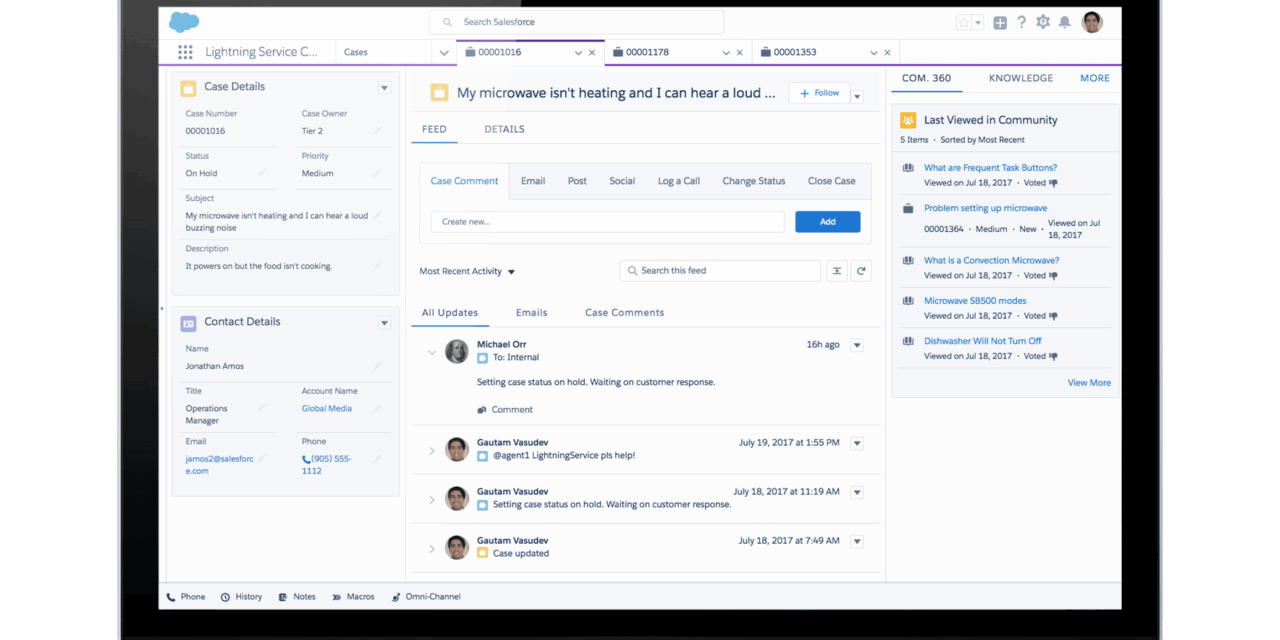Click the Search this feed field
The width and height of the screenshot is (1280, 640).
coord(720,270)
